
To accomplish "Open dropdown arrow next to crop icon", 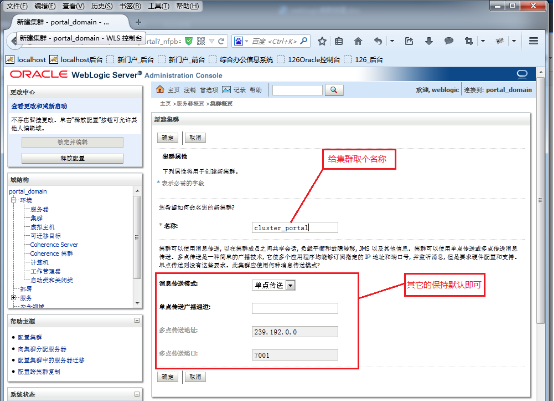I will [x=483, y=41].
